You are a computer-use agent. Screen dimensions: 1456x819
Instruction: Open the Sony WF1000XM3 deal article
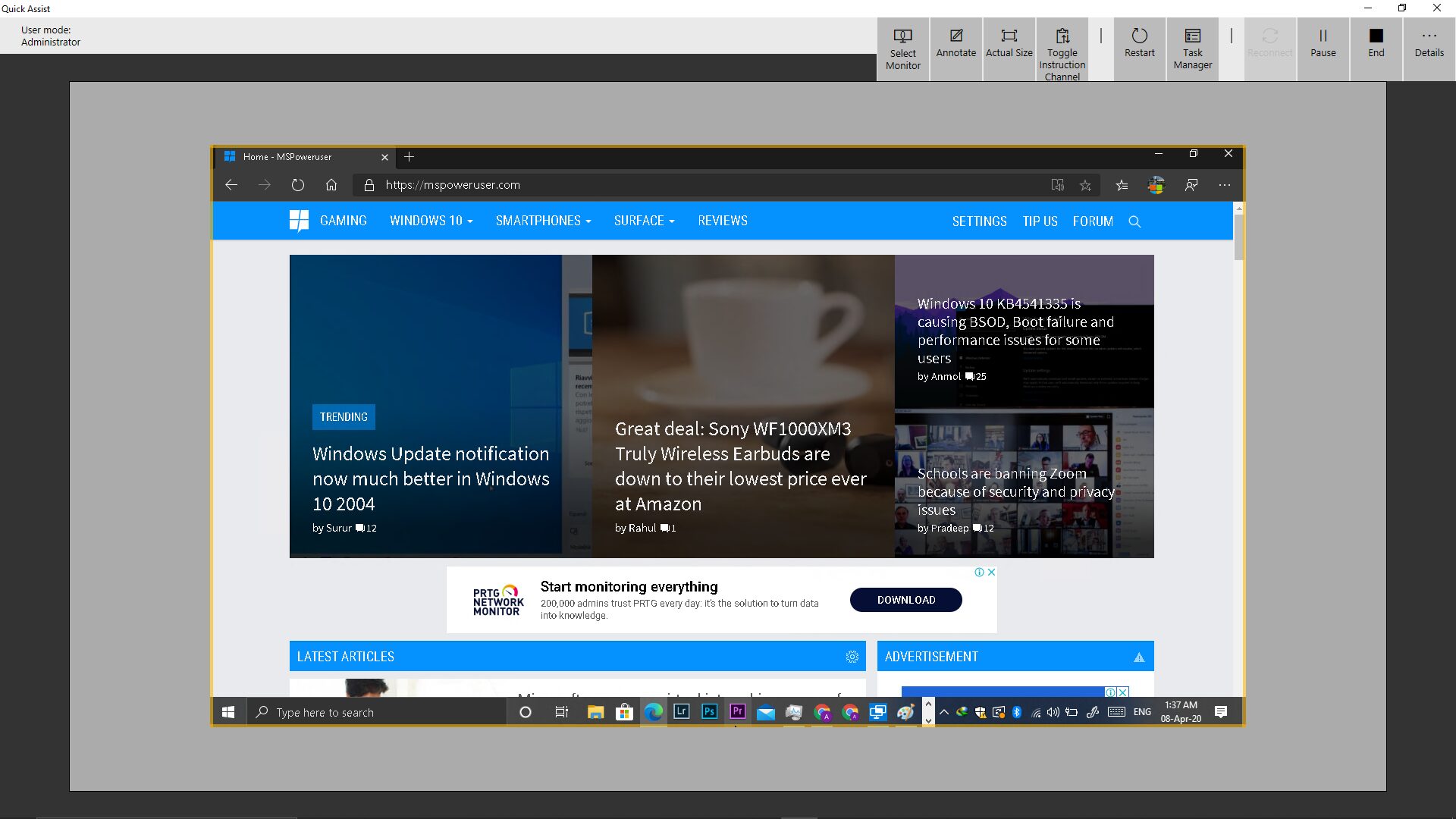(740, 466)
